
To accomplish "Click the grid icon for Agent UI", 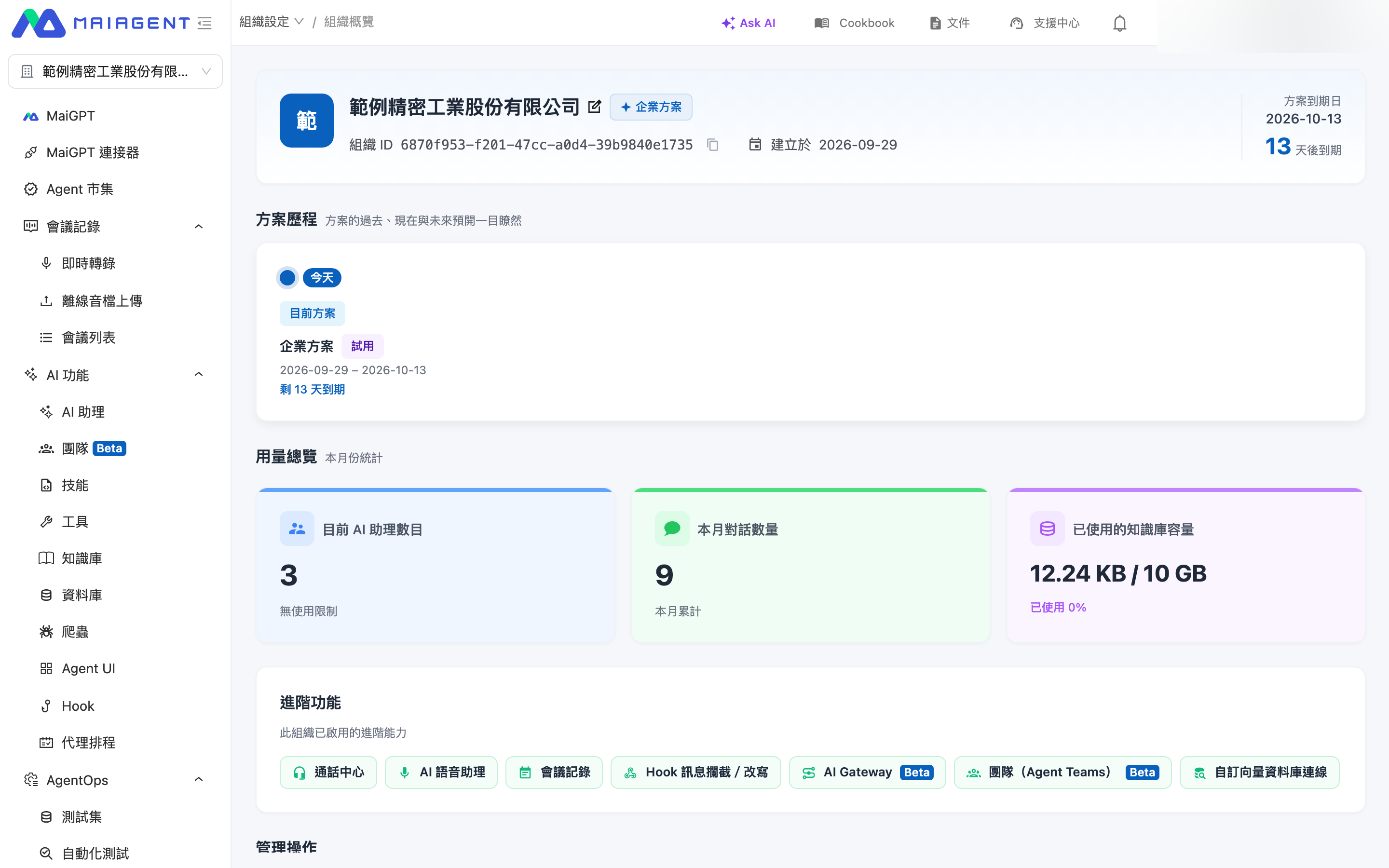I will (x=46, y=669).
